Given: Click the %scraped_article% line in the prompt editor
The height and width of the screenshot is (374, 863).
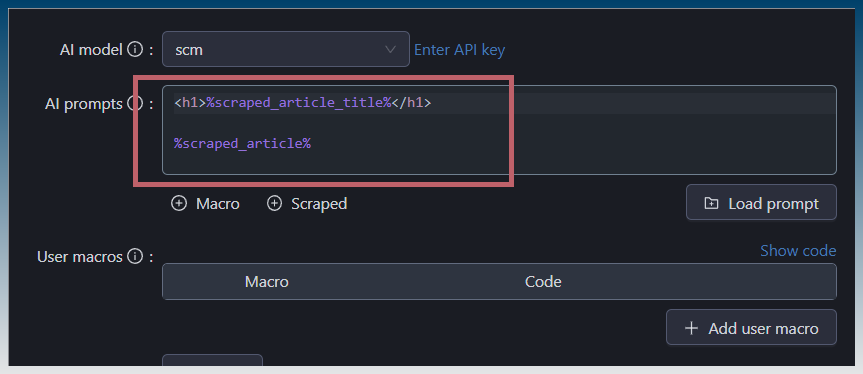Looking at the screenshot, I should pyautogui.click(x=243, y=144).
